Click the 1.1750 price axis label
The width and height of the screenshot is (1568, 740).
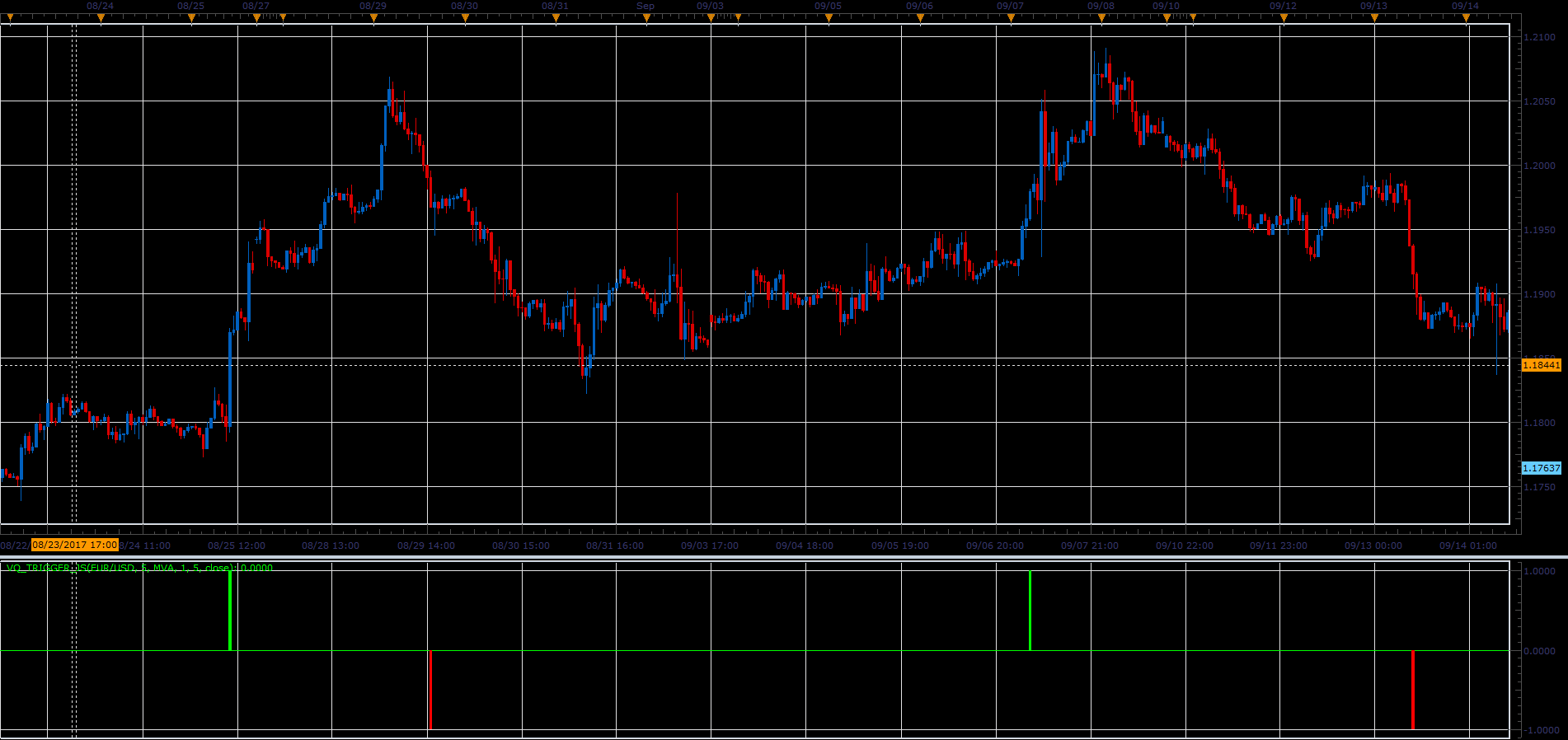click(x=1539, y=487)
